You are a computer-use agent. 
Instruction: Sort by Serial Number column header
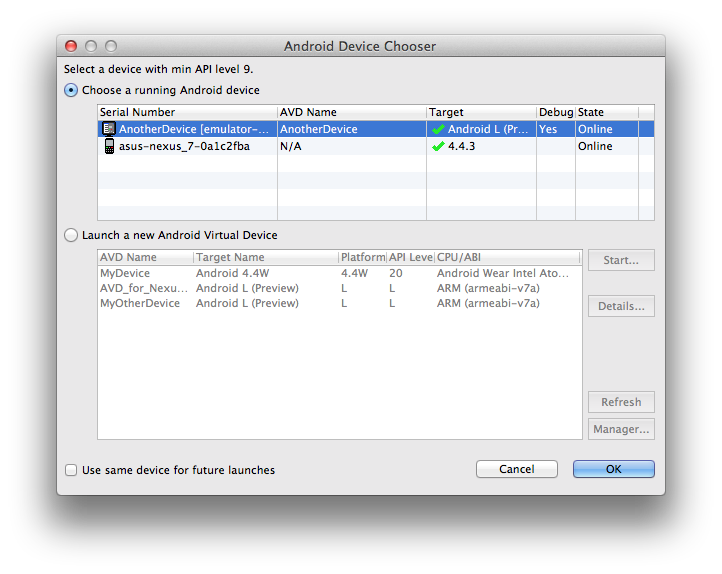coord(187,112)
